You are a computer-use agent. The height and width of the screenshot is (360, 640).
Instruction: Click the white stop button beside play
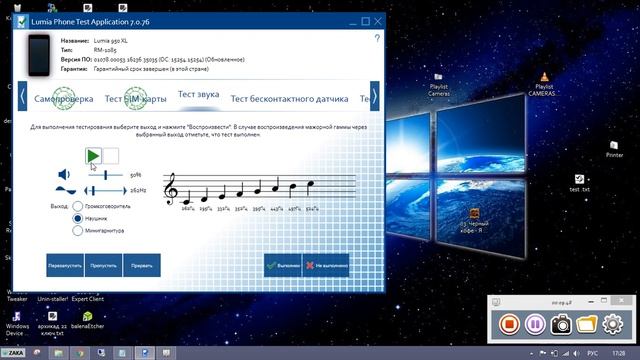point(111,156)
